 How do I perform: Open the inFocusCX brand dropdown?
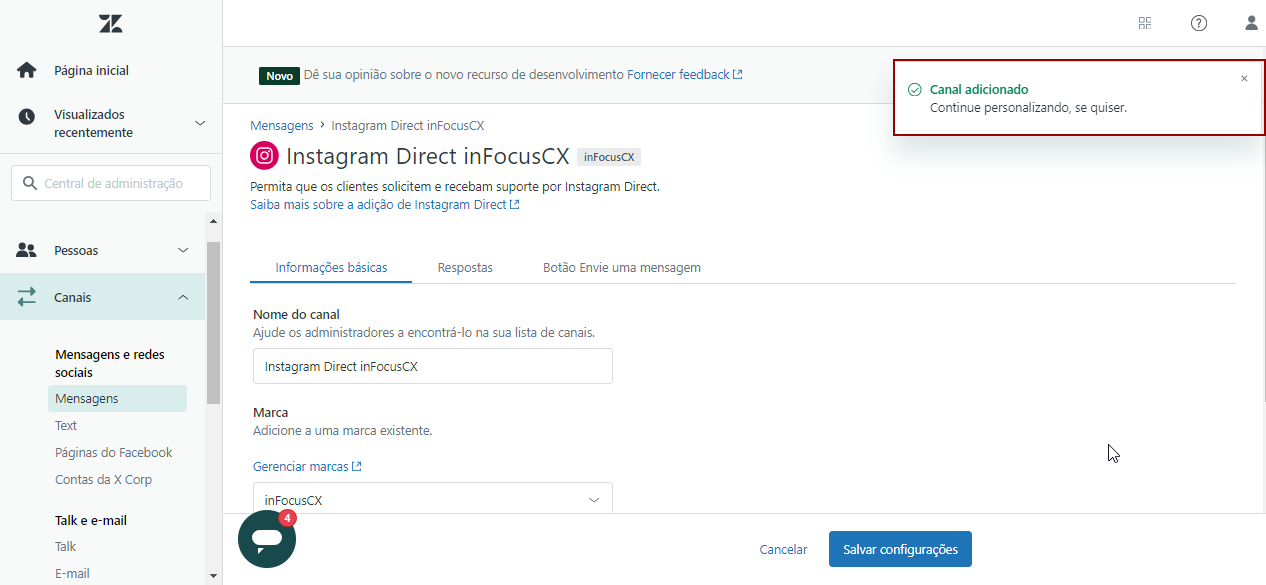[432, 499]
